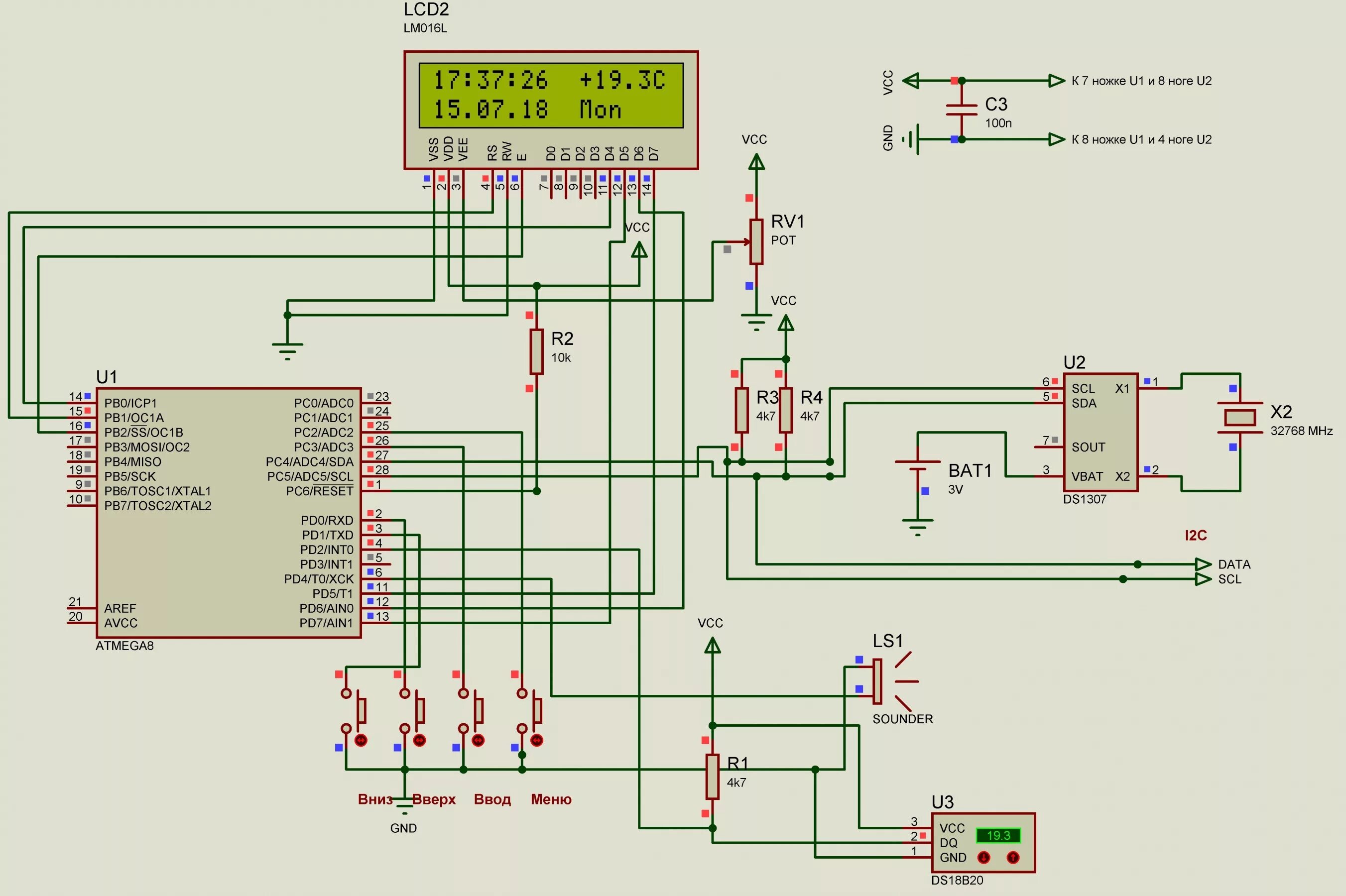Click the GND symbol next to C3
Image resolution: width=1346 pixels, height=896 pixels.
pos(911,139)
